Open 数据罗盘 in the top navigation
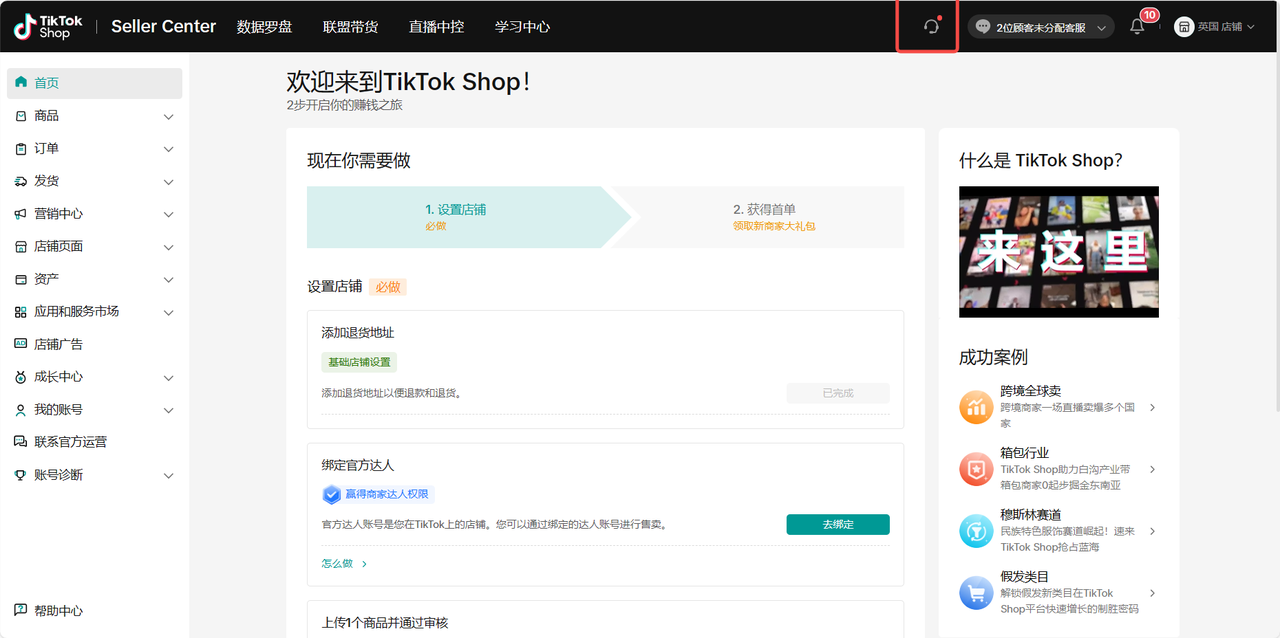 [264, 27]
